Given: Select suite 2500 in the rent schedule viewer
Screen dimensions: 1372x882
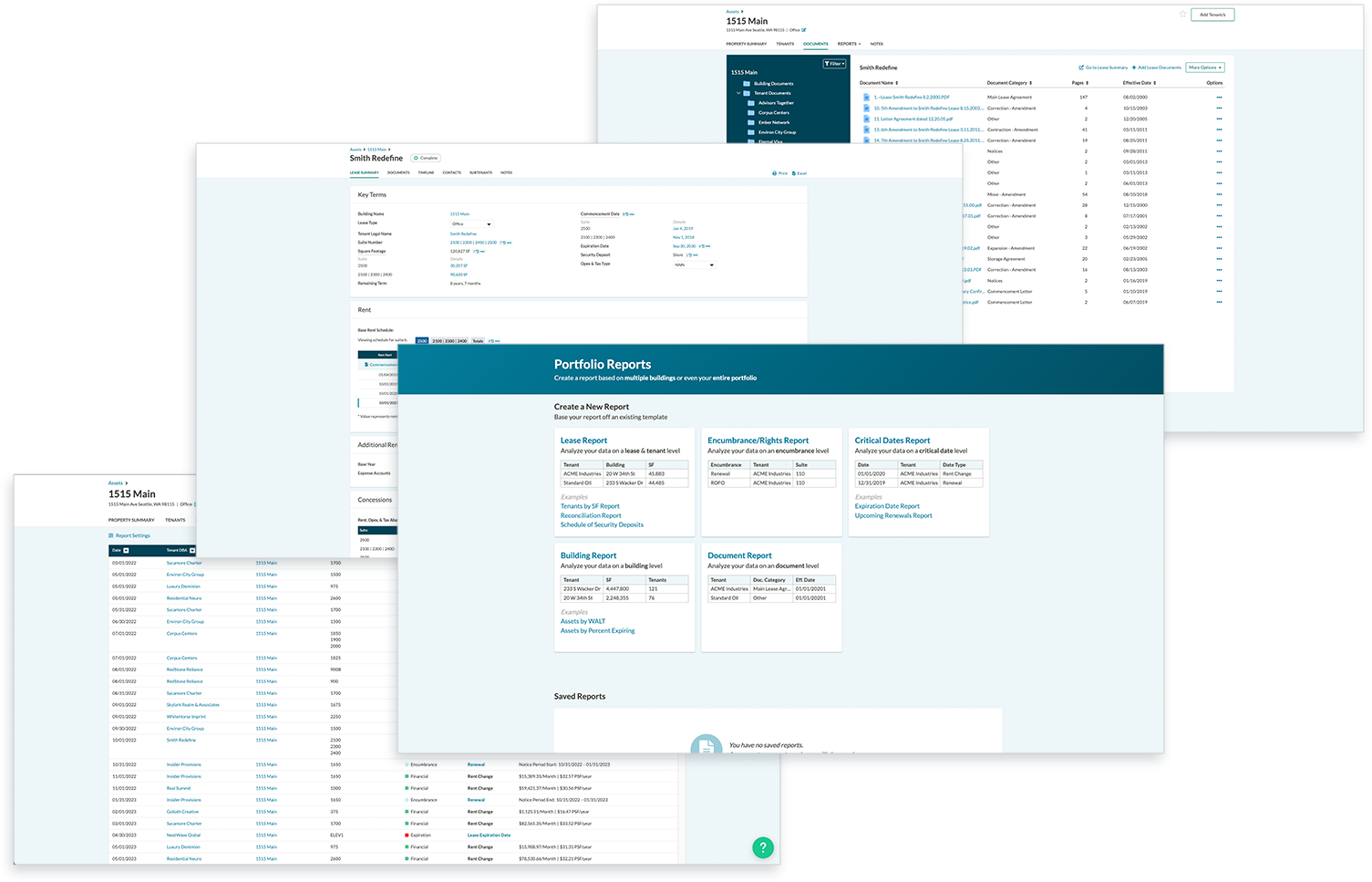Looking at the screenshot, I should 421,340.
